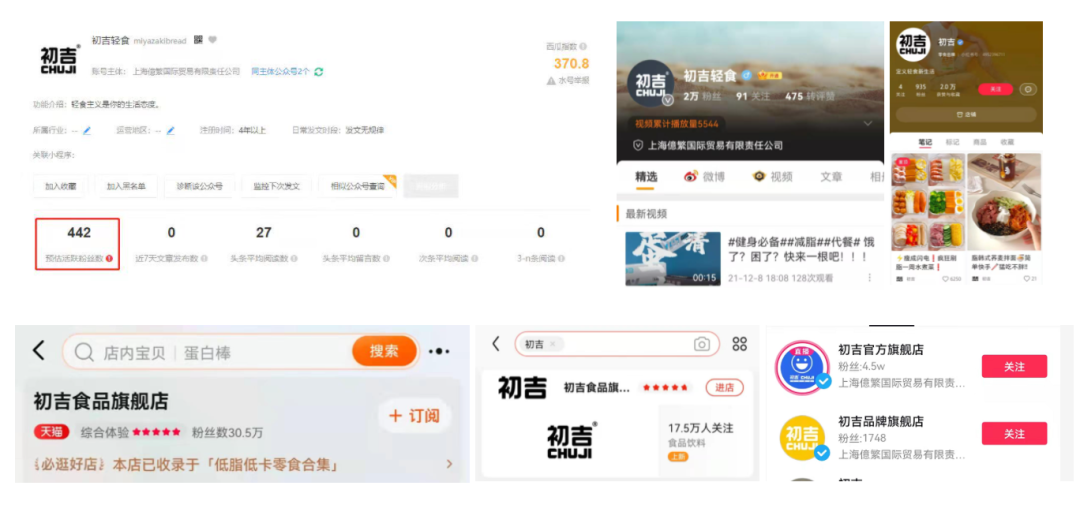Go back with Tmall store's arrow
The height and width of the screenshot is (512, 1080).
(x=39, y=351)
